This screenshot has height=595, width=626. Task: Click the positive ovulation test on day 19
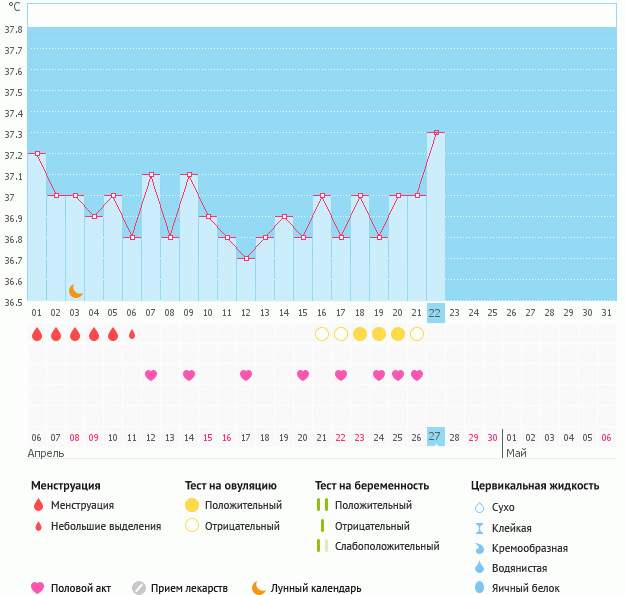point(379,334)
